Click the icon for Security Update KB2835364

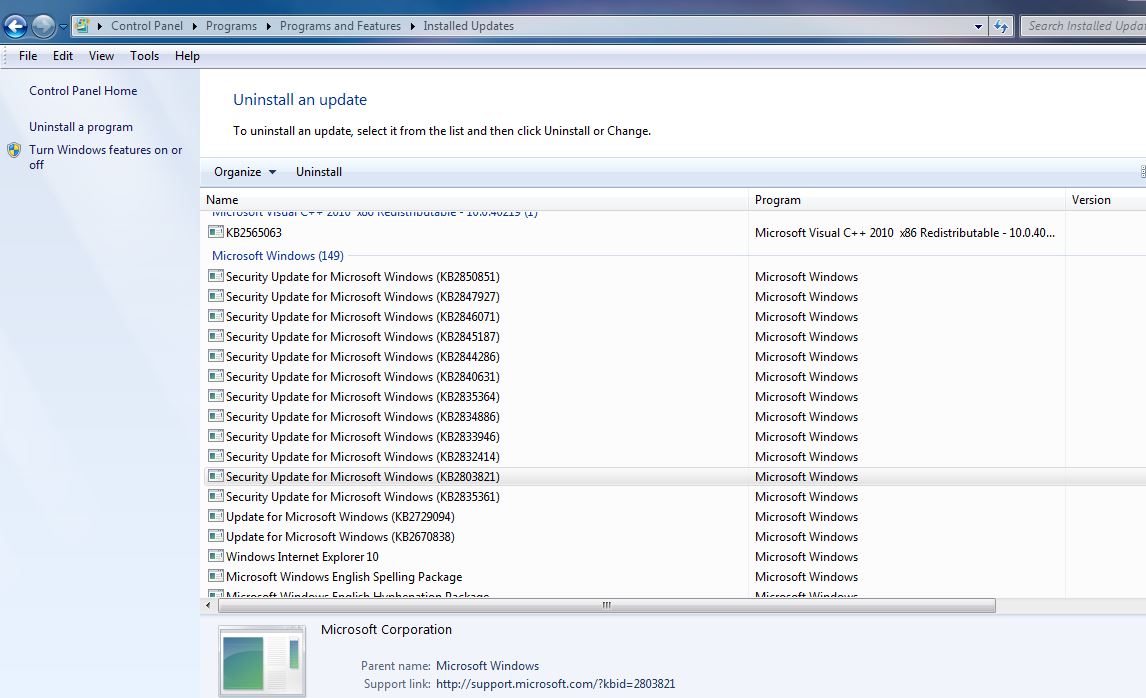(x=216, y=396)
